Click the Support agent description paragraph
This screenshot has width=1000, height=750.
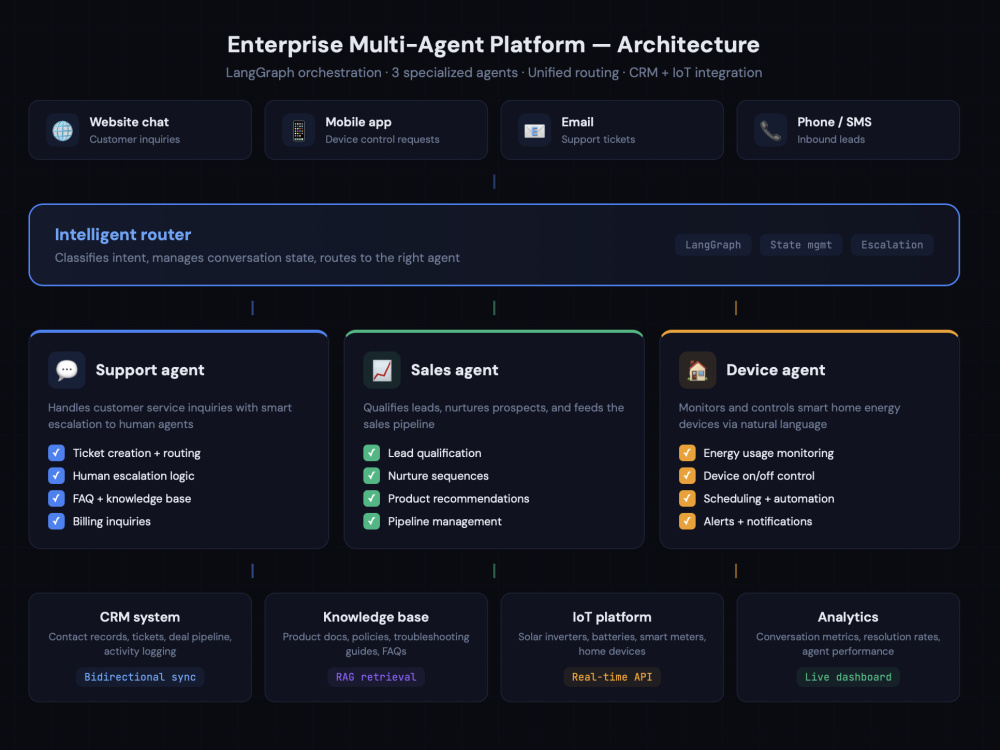170,416
